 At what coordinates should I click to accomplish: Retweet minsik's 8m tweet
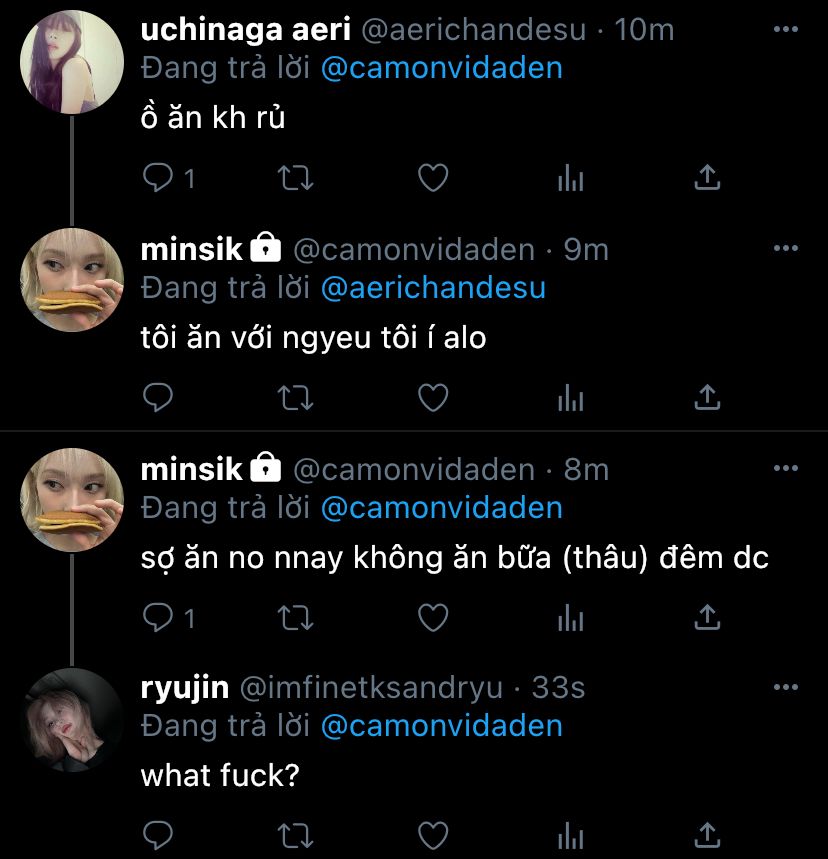click(294, 617)
